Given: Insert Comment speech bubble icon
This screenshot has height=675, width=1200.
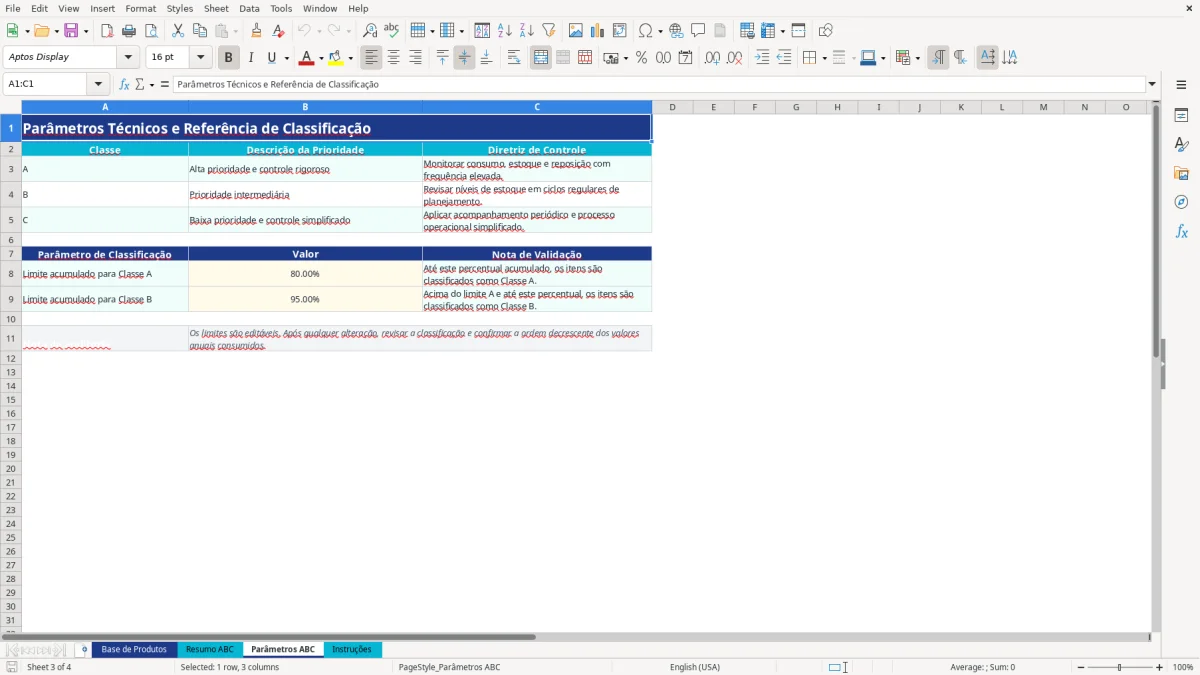Looking at the screenshot, I should pyautogui.click(x=698, y=31).
